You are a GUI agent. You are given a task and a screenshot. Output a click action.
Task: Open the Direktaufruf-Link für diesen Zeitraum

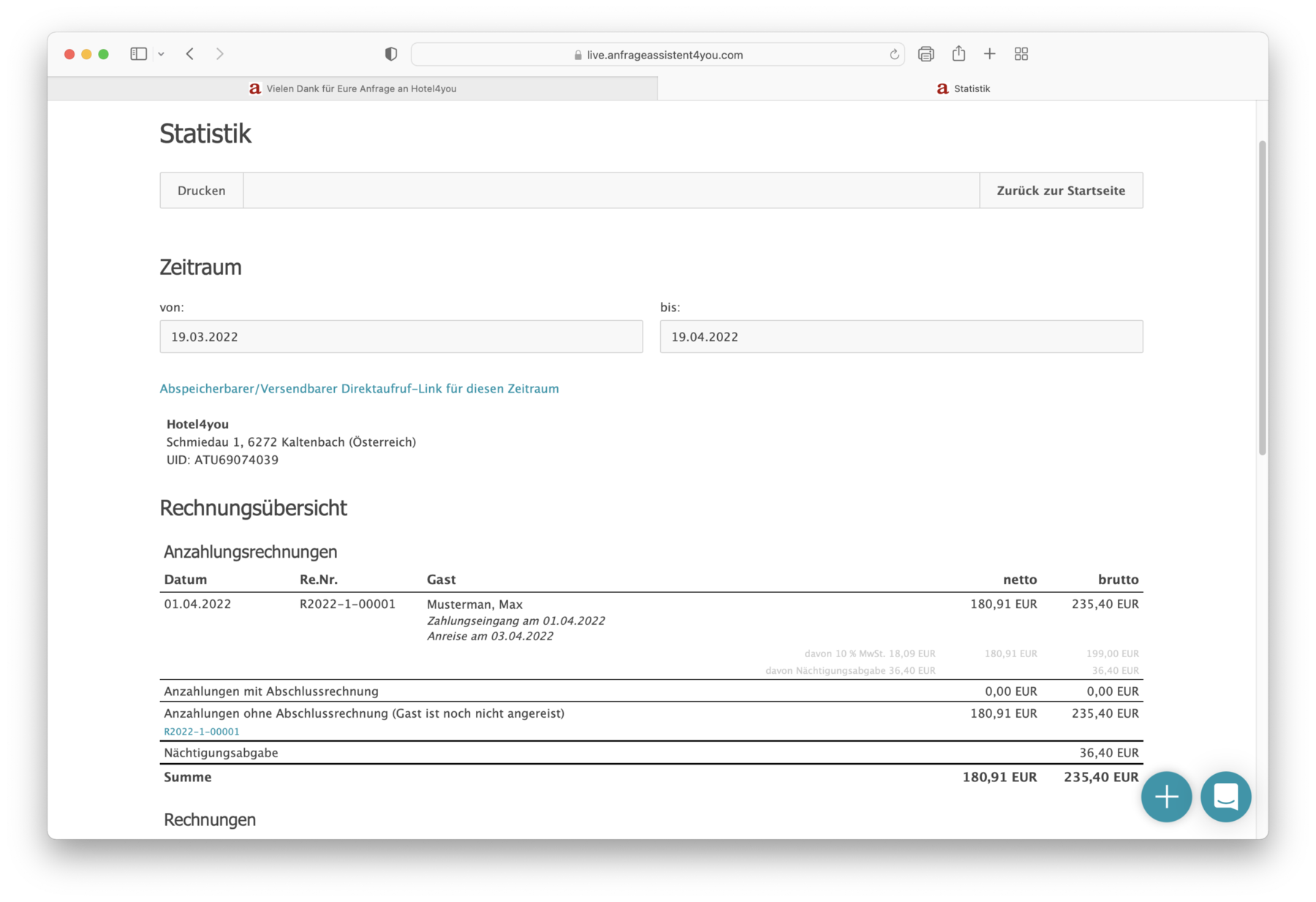(360, 389)
